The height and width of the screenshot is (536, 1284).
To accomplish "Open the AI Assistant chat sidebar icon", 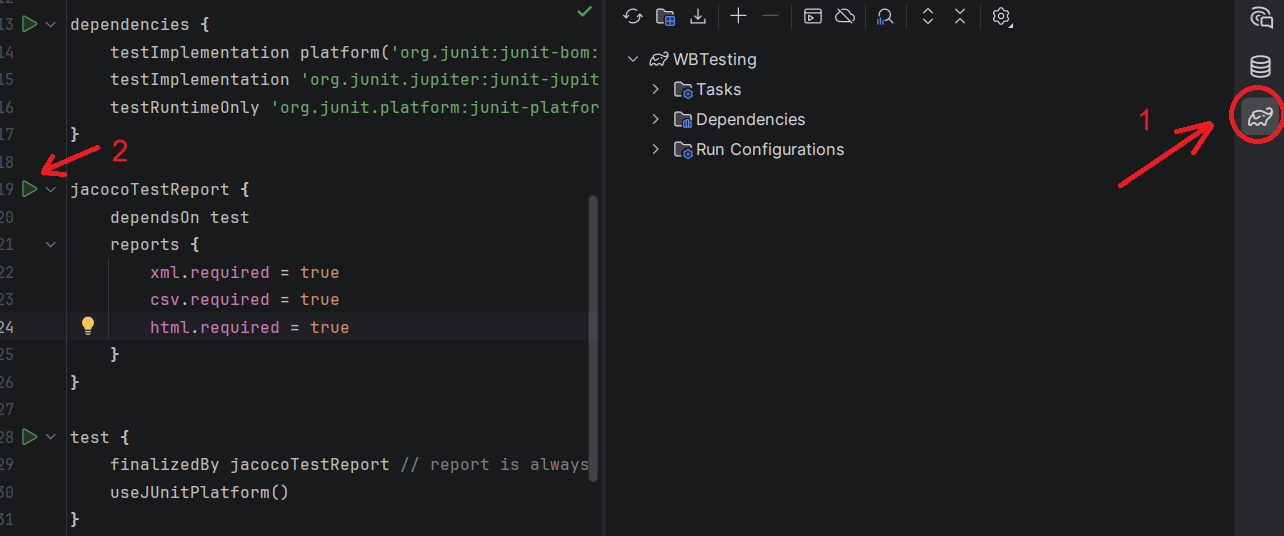I will pos(1260,17).
